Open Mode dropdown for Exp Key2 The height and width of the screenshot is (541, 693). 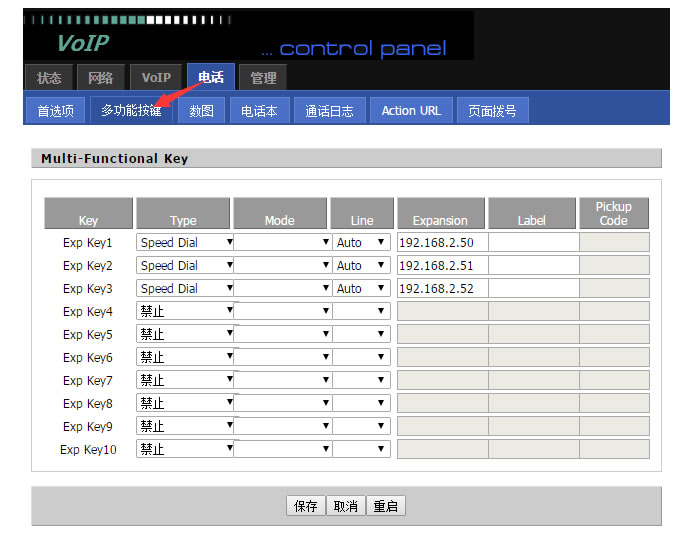(x=282, y=265)
